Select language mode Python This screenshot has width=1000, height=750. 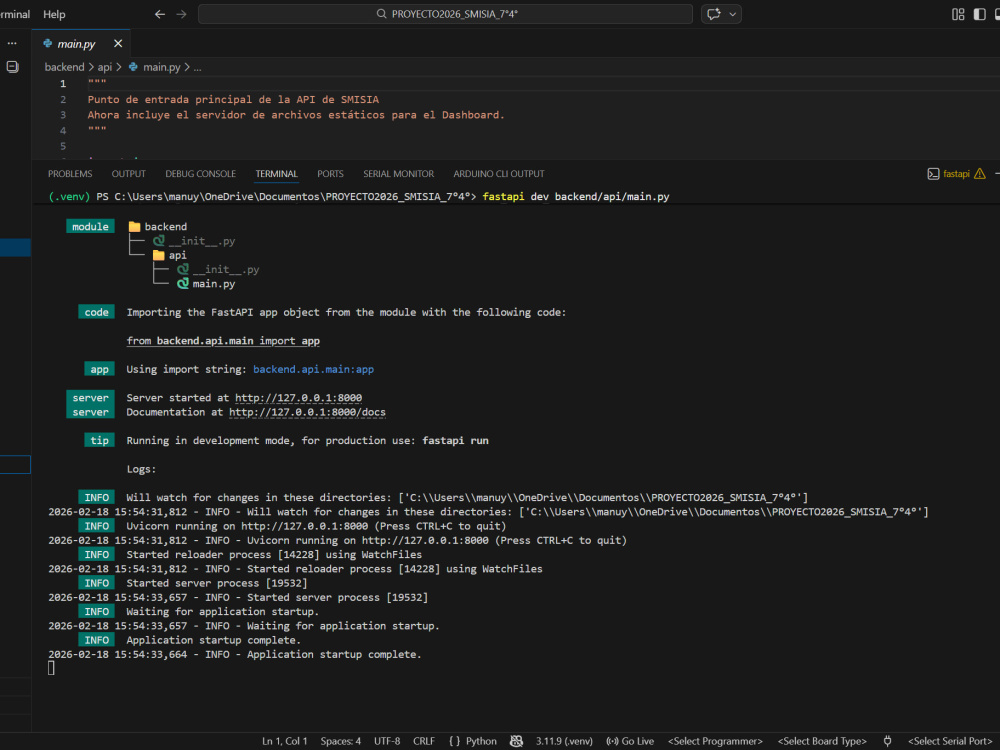pyautogui.click(x=481, y=741)
